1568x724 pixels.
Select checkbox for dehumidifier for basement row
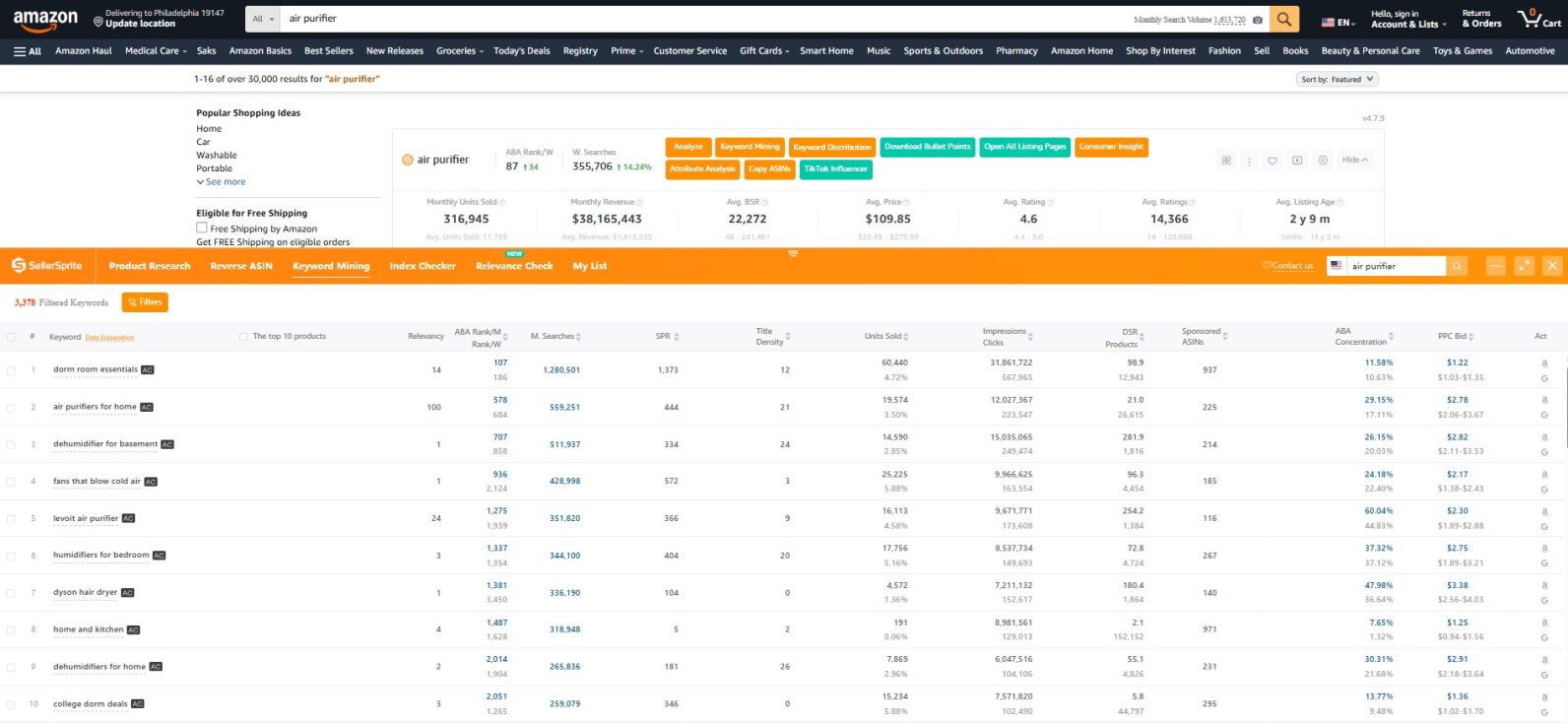pos(11,445)
